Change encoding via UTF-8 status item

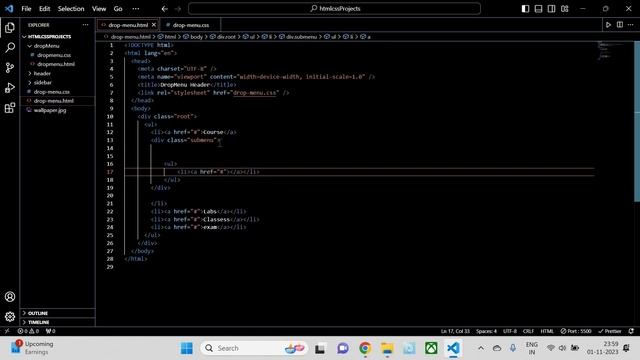pos(510,331)
